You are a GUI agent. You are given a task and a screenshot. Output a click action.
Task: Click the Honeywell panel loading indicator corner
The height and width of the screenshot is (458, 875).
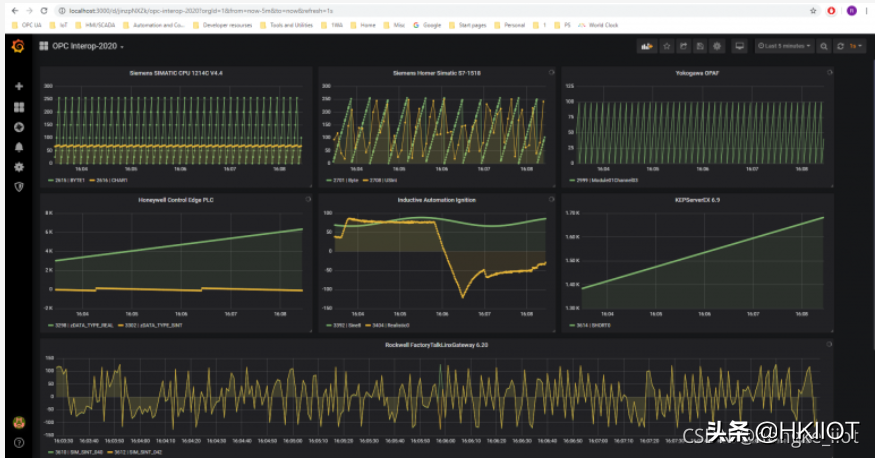click(308, 199)
